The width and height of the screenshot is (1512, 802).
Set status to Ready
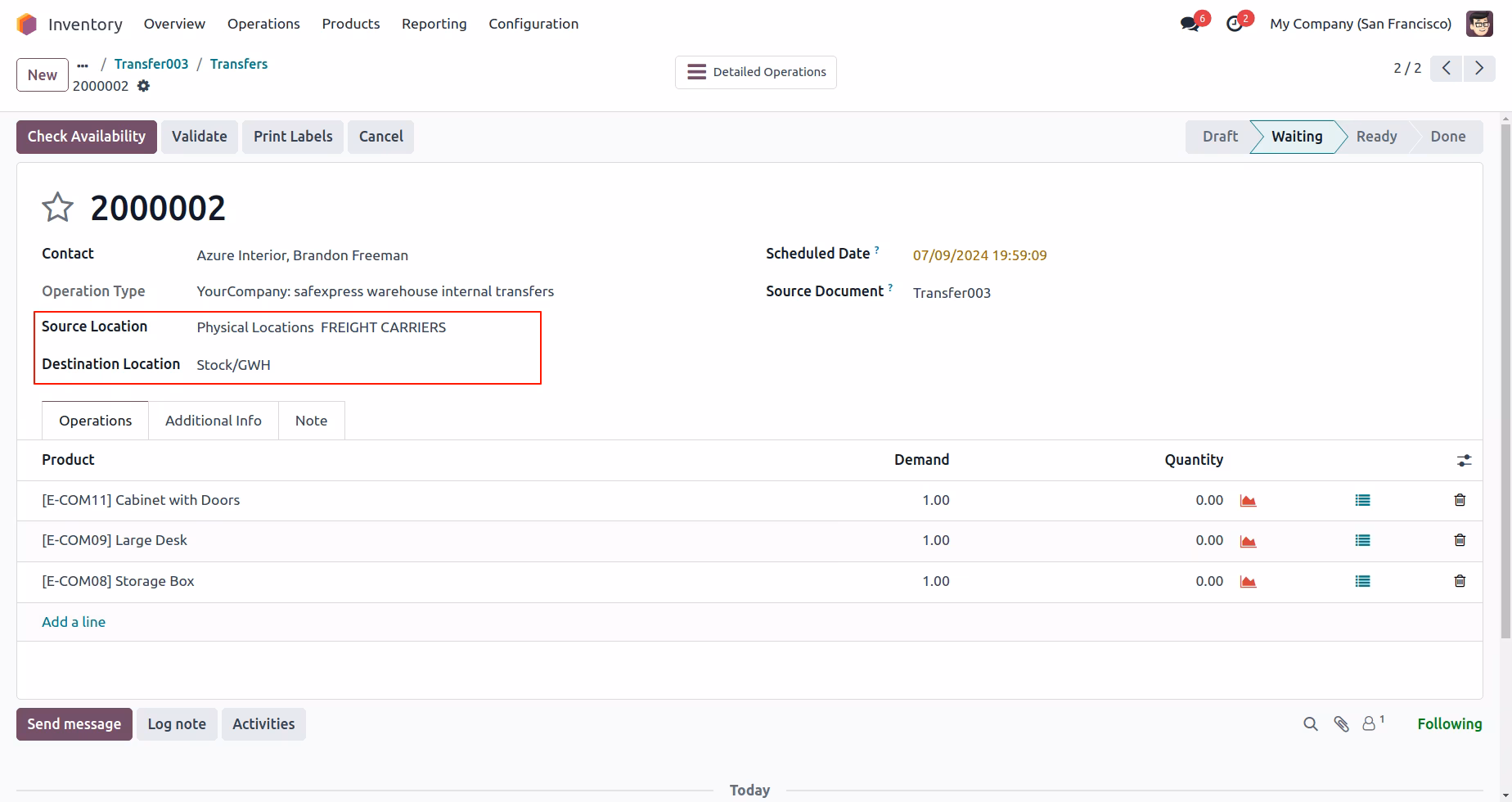(1376, 137)
